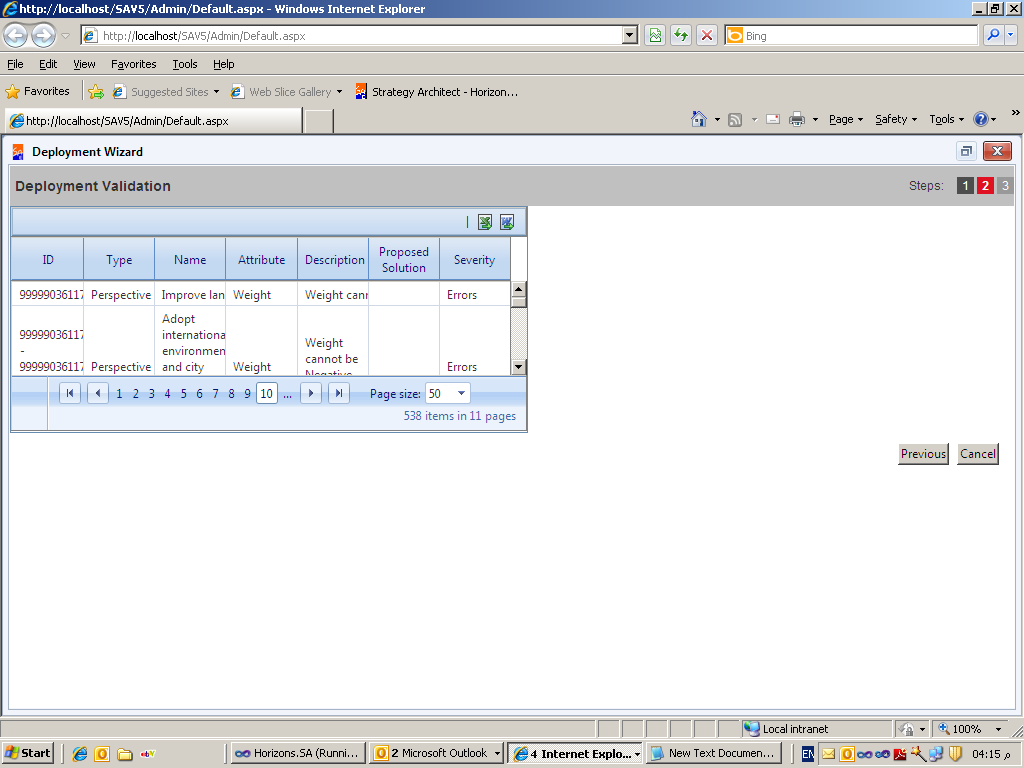
Task: Click Add to Favorites Bar icon
Action: coord(96,92)
